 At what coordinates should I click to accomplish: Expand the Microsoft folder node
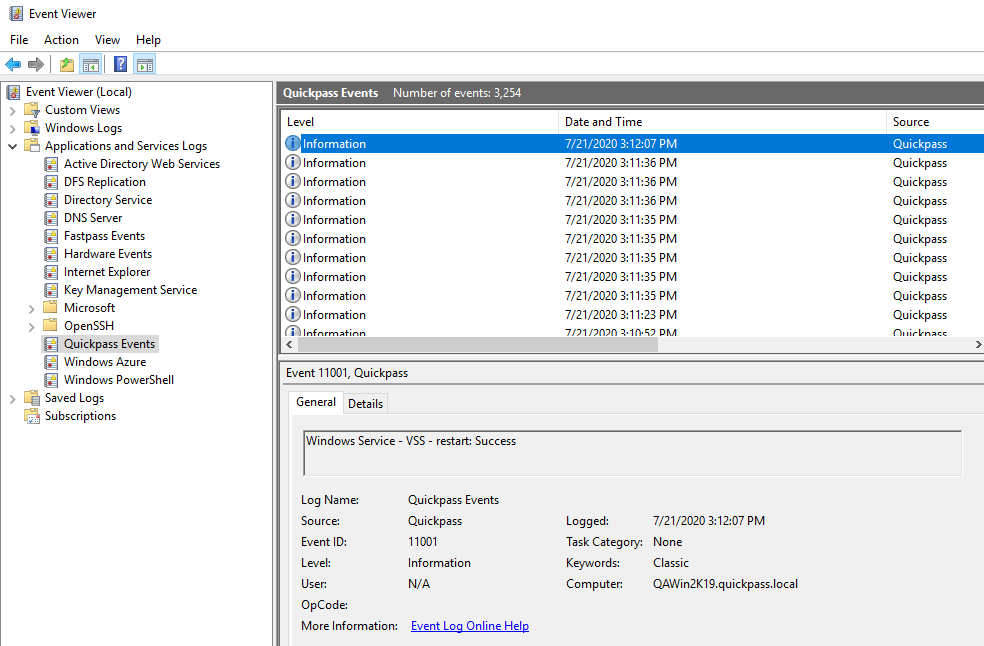click(x=31, y=309)
